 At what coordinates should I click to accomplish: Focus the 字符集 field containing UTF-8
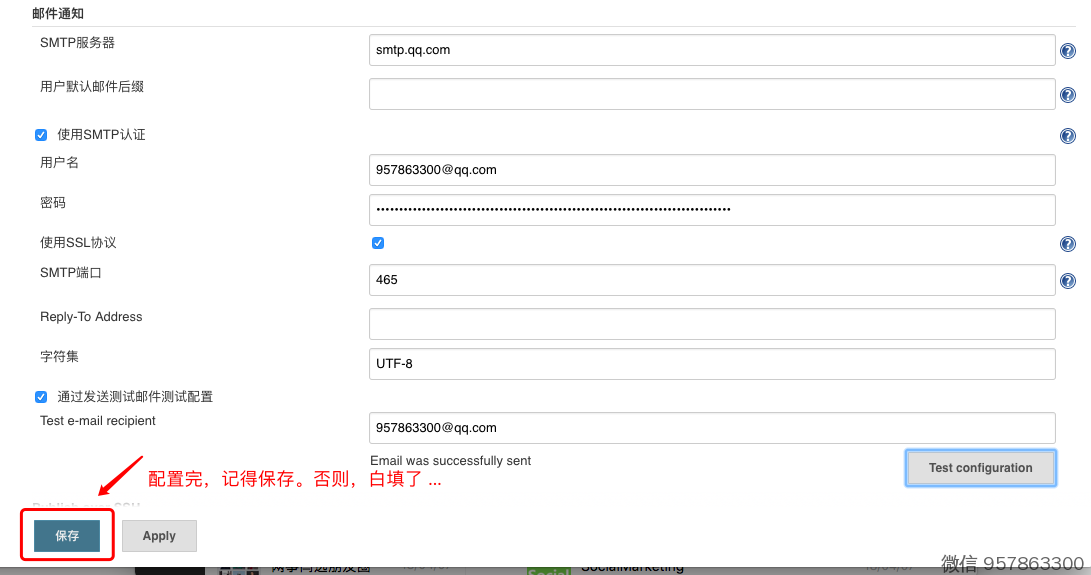(x=711, y=364)
